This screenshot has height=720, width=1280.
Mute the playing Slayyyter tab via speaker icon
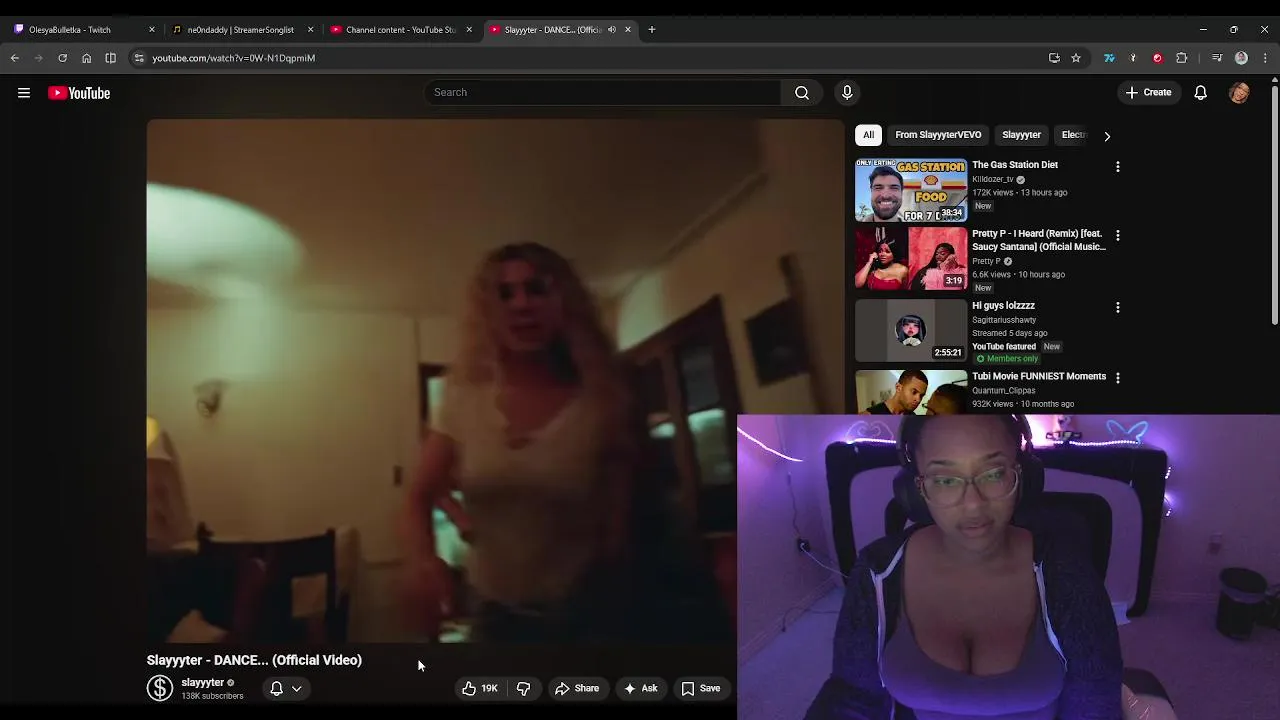tap(611, 30)
